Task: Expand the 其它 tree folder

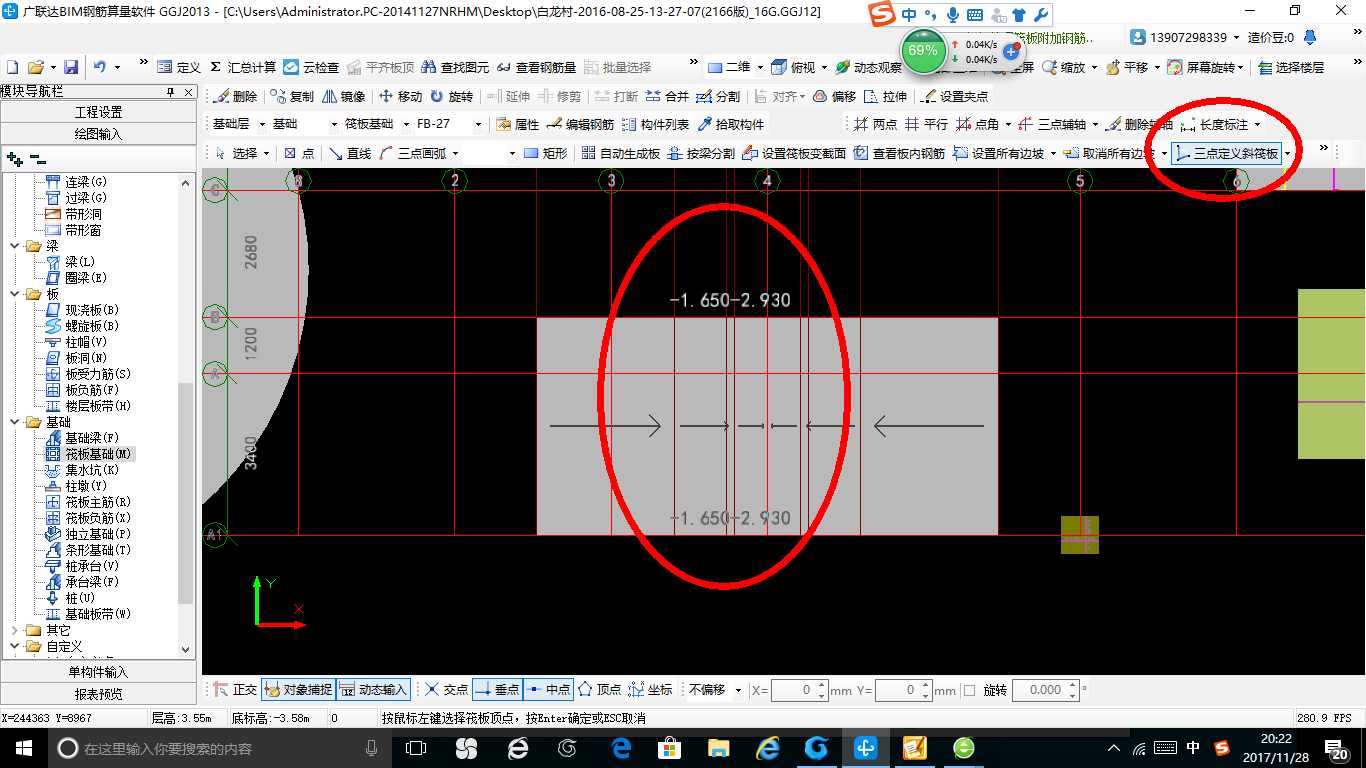Action: (14, 630)
